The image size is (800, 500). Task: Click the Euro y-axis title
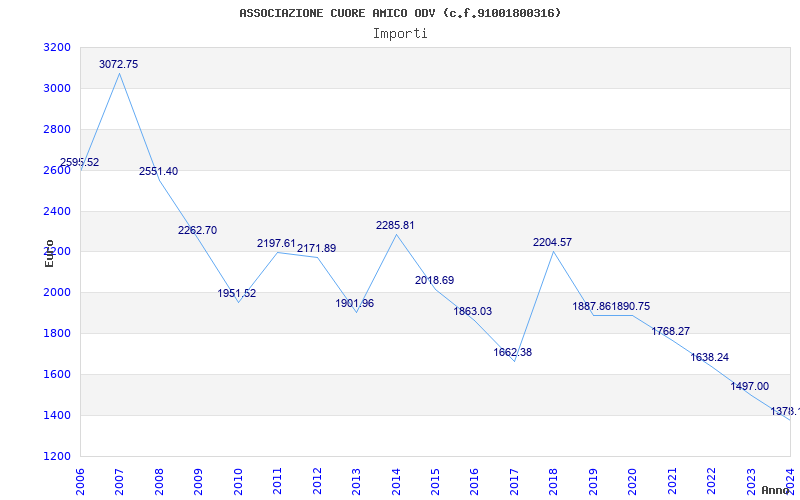[49, 254]
